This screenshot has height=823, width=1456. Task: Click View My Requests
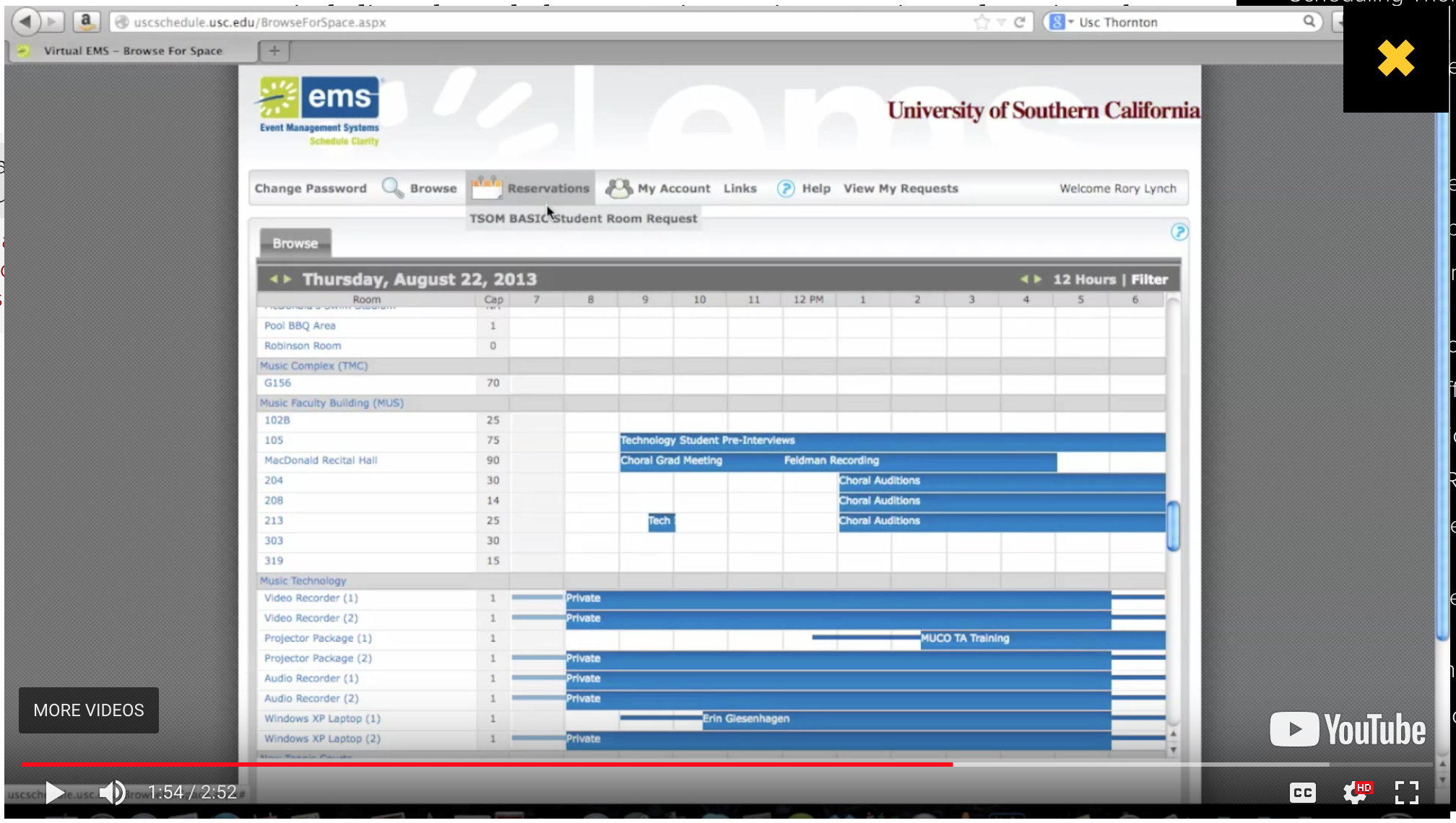(901, 188)
